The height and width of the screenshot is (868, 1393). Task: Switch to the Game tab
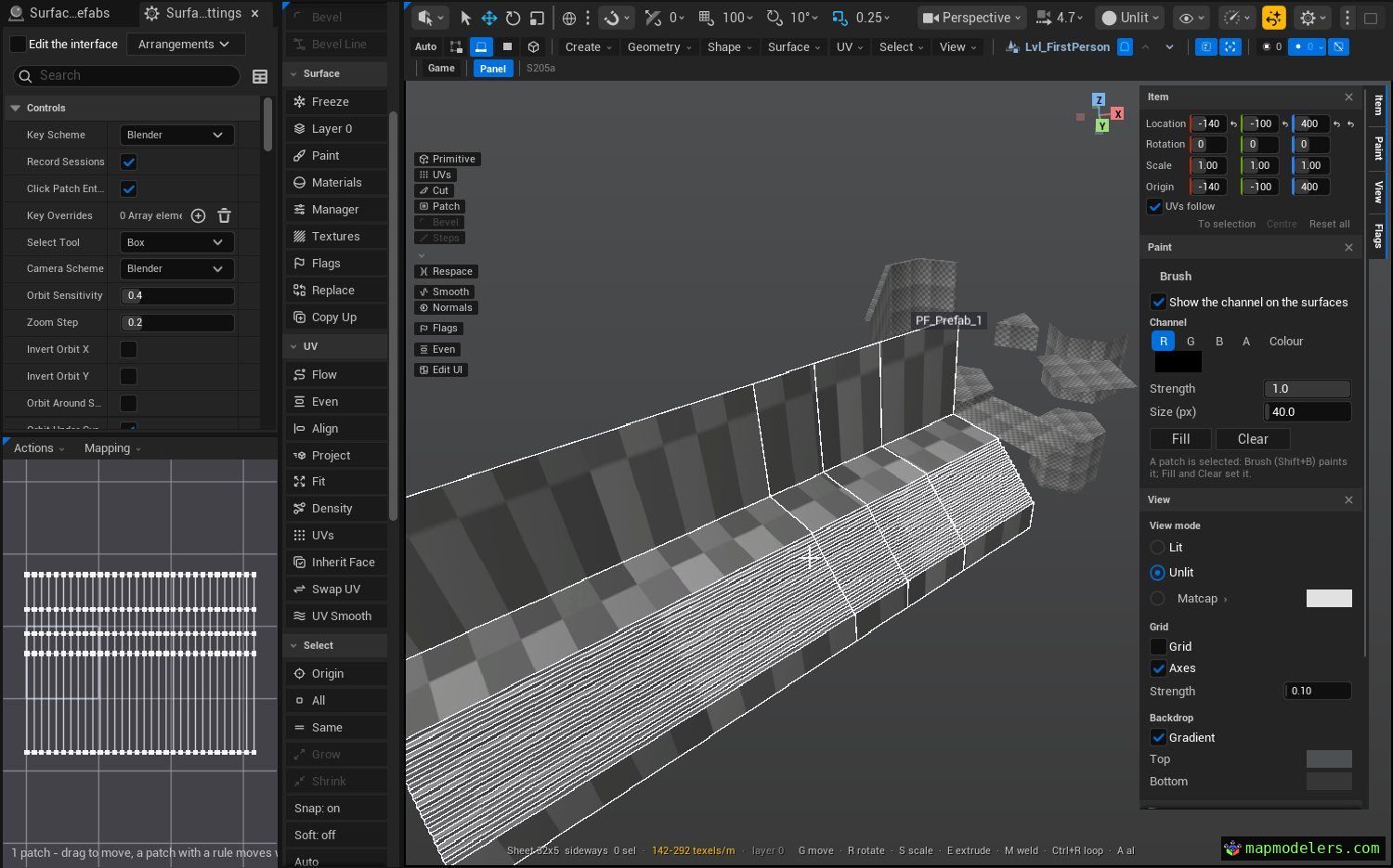[441, 68]
